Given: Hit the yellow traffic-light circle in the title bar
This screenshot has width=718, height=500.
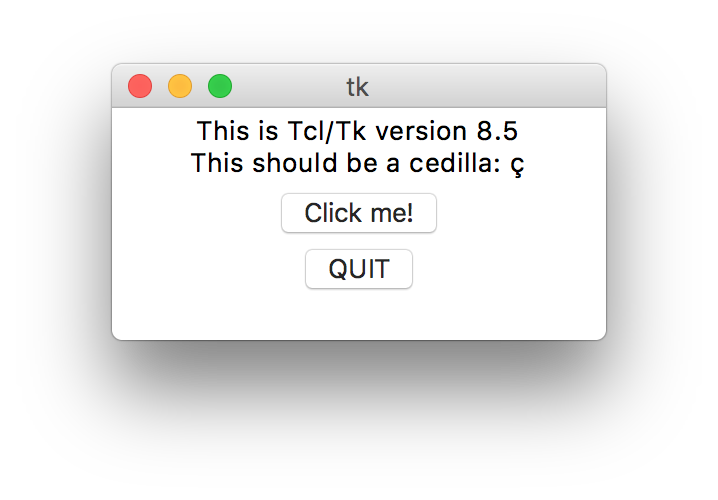Looking at the screenshot, I should pos(180,86).
